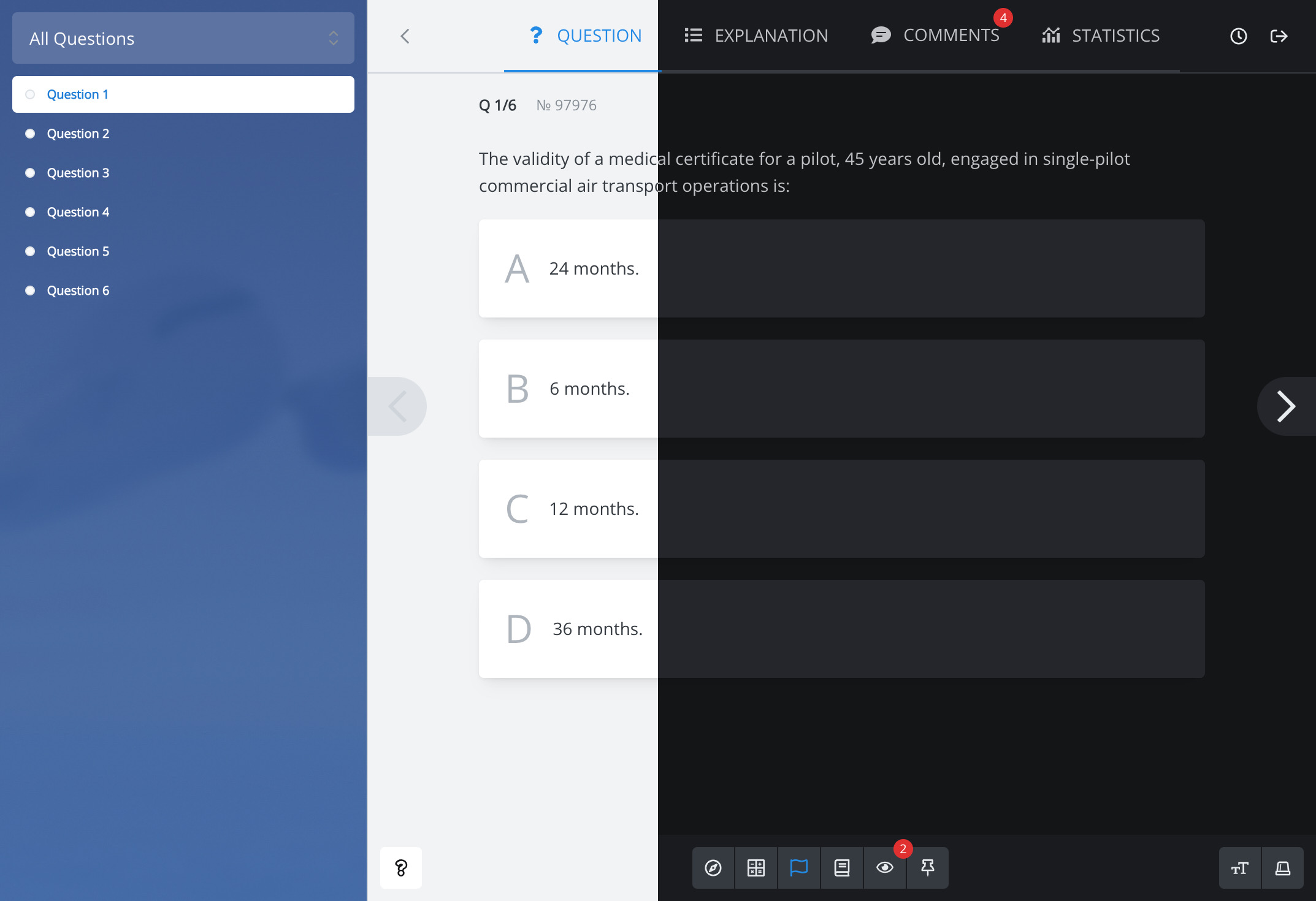Click the compass navigation tool icon
This screenshot has width=1316, height=901.
[x=713, y=868]
